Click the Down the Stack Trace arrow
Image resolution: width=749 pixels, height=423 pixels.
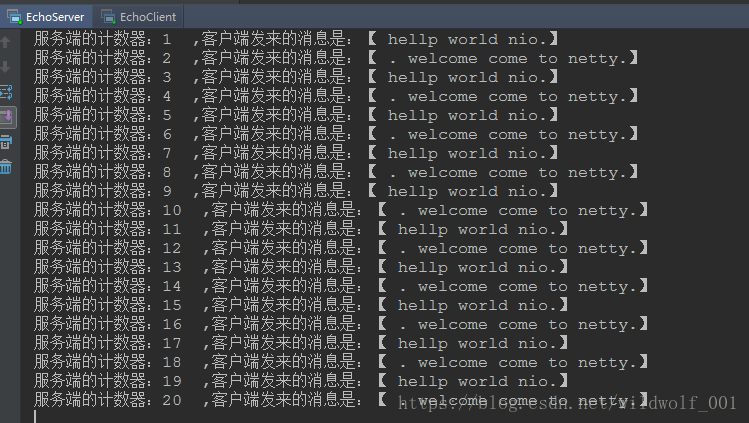(x=6, y=67)
